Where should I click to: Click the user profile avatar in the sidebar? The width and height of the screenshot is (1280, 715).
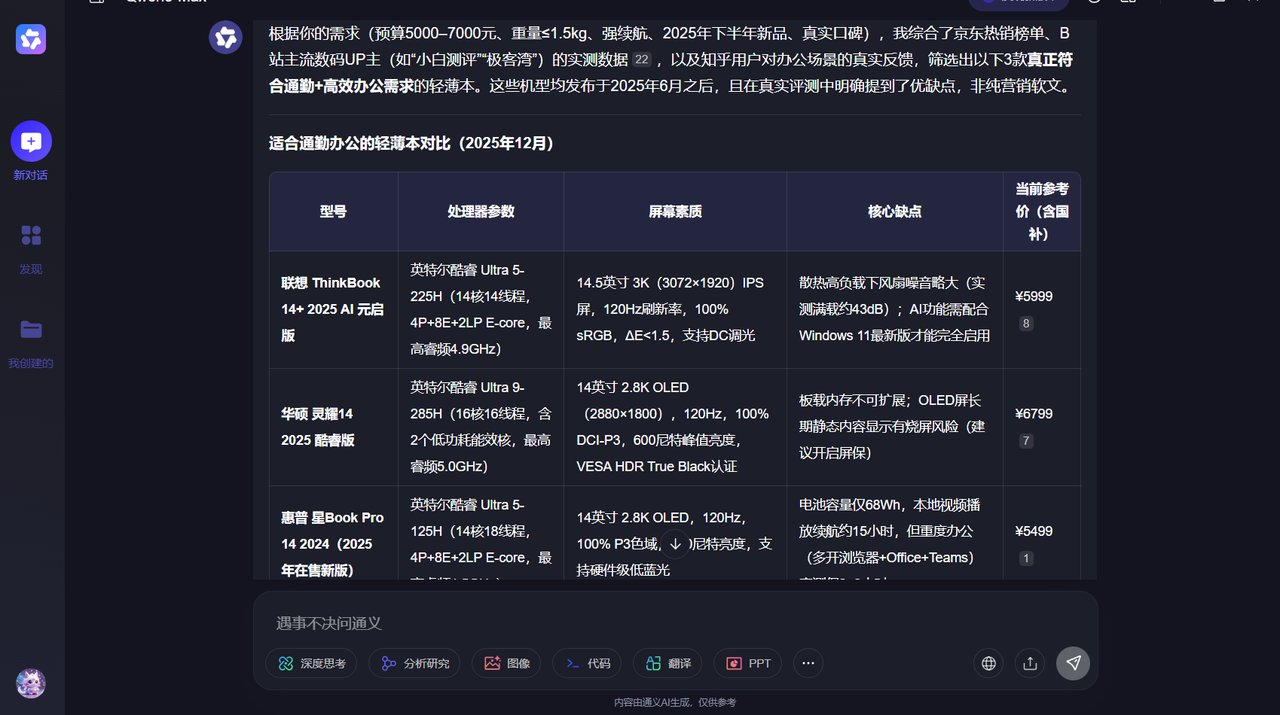click(x=31, y=684)
